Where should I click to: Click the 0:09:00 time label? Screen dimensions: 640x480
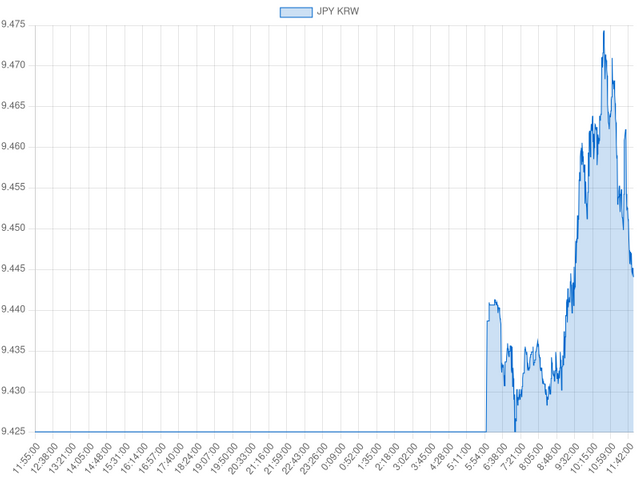point(333,458)
